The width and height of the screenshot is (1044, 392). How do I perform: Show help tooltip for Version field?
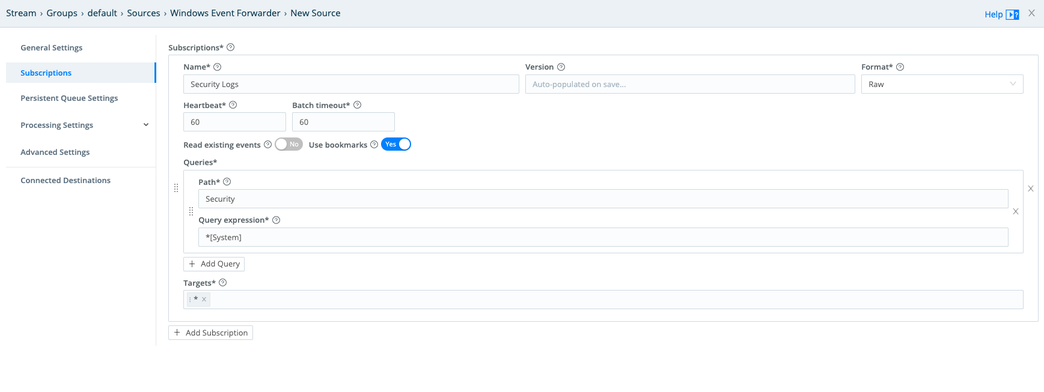tap(561, 67)
